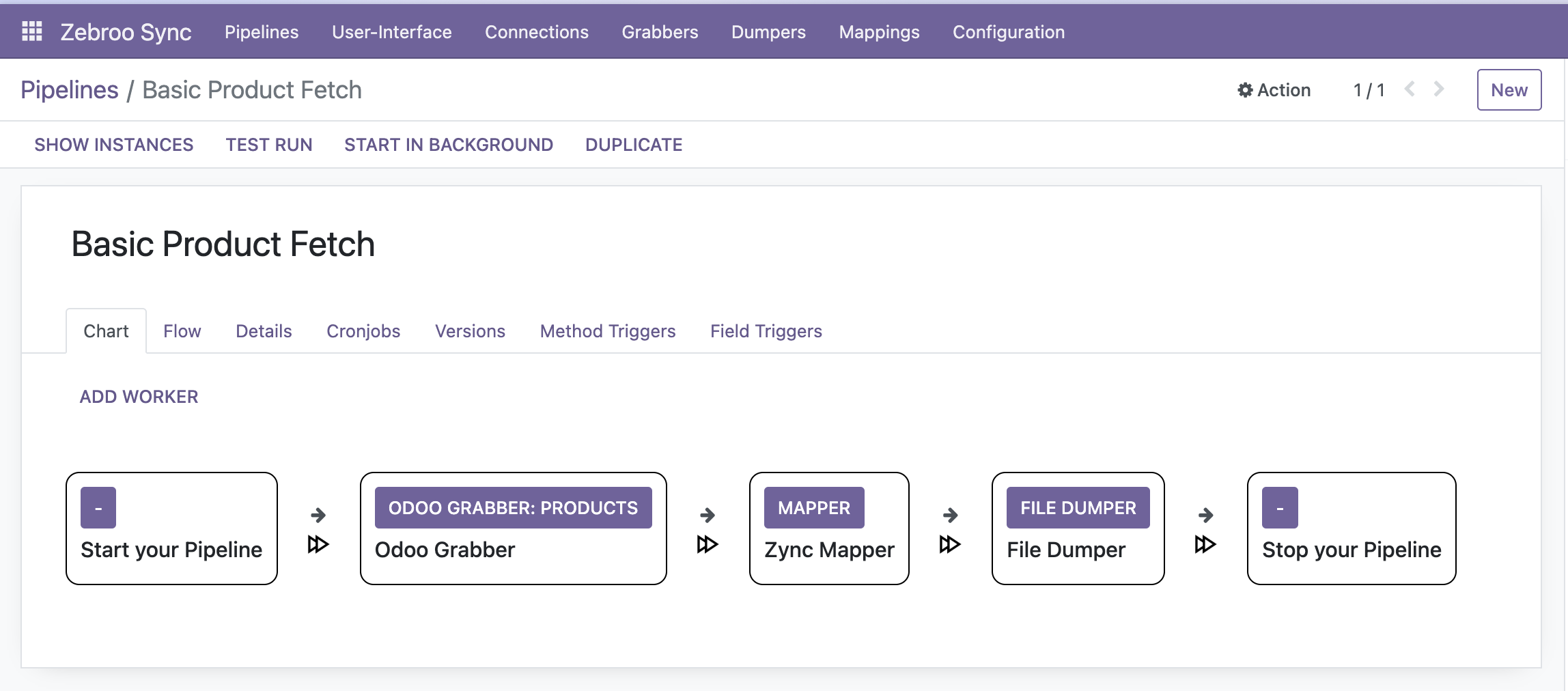Click the ODOO GRABBER: PRODUCTS badge
Viewport: 1568px width, 691px height.
click(x=513, y=507)
